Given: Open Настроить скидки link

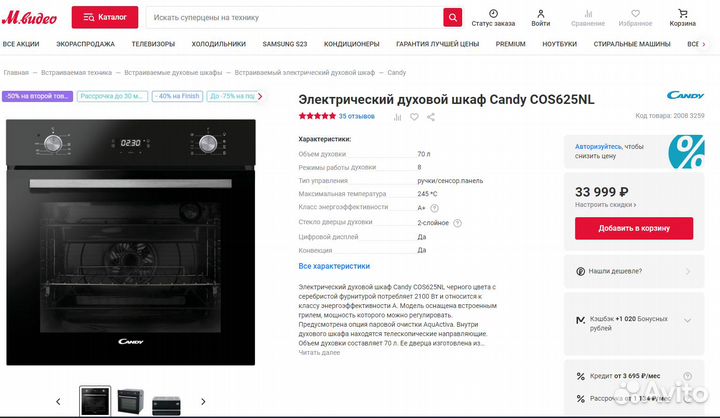Looking at the screenshot, I should 605,205.
